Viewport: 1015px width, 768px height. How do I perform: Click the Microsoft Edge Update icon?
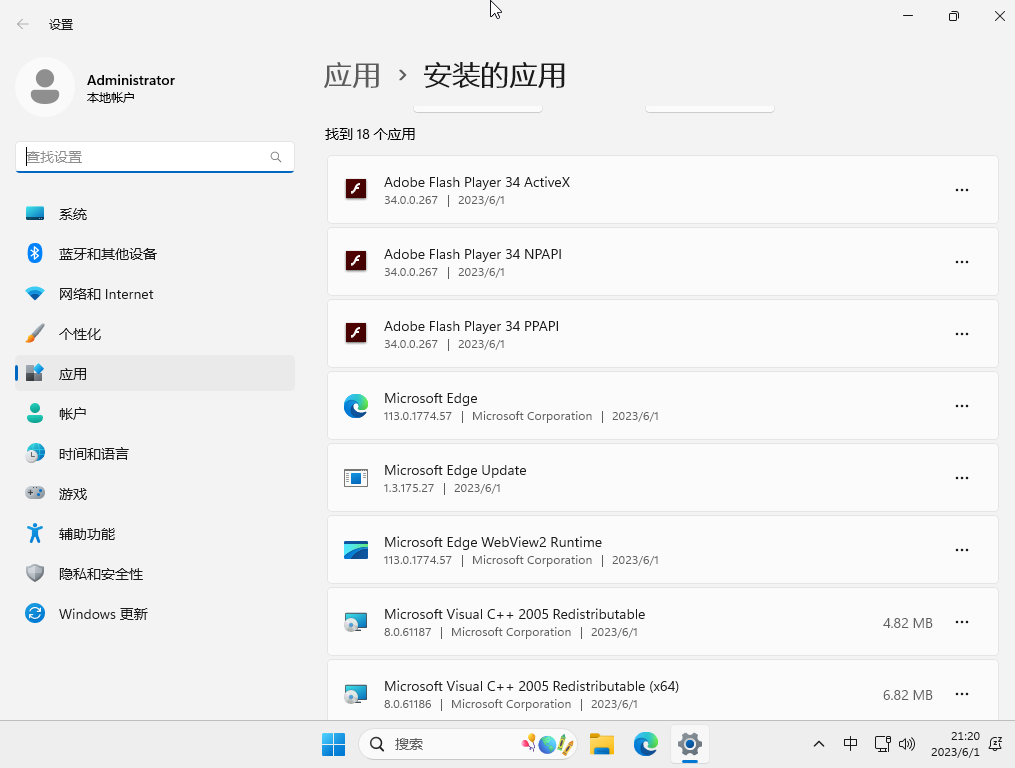[x=356, y=478]
